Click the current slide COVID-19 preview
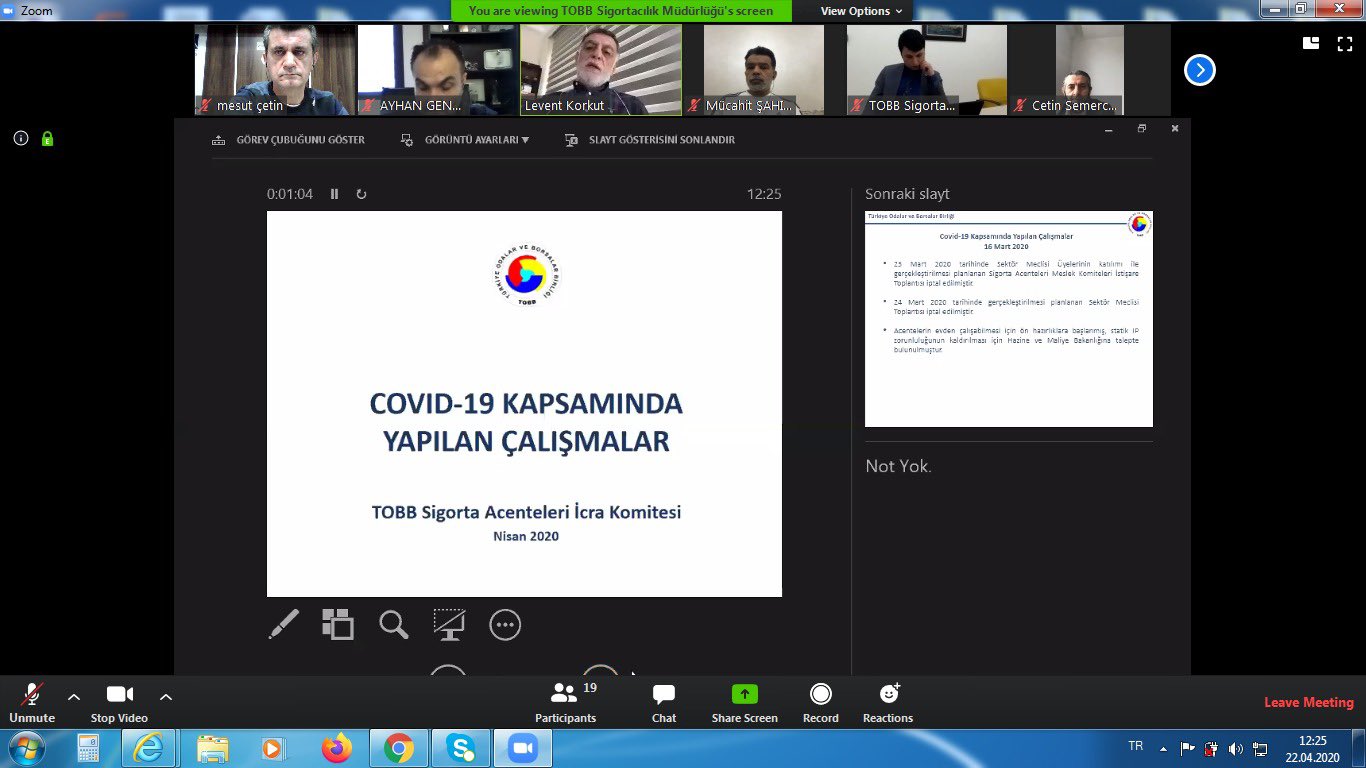 pos(524,404)
